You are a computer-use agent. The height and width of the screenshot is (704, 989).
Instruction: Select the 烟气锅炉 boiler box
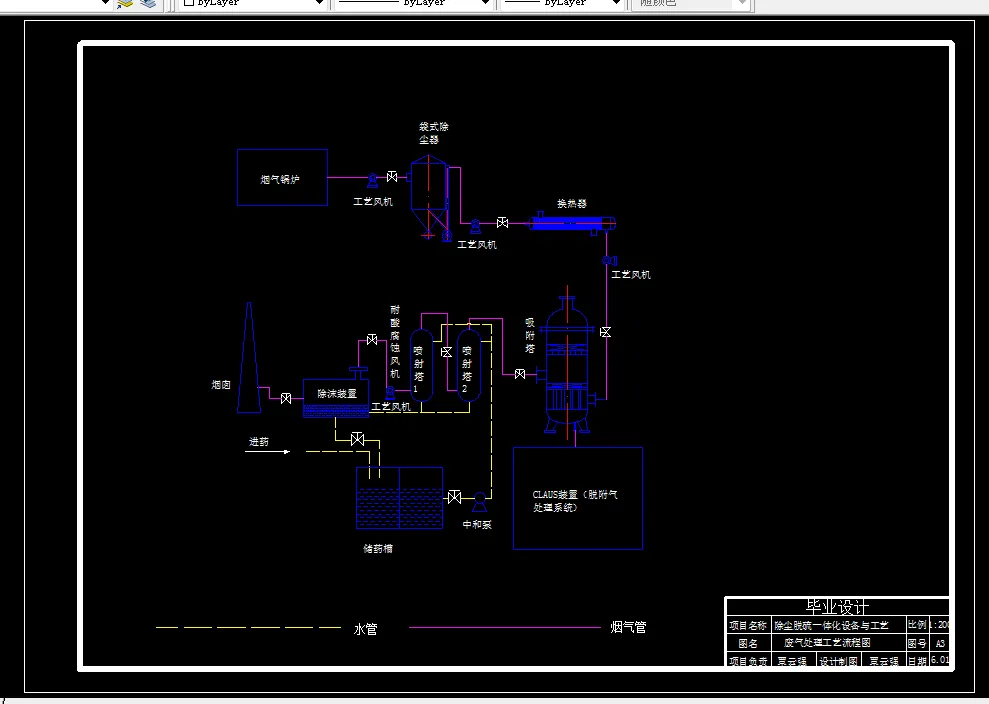[282, 177]
